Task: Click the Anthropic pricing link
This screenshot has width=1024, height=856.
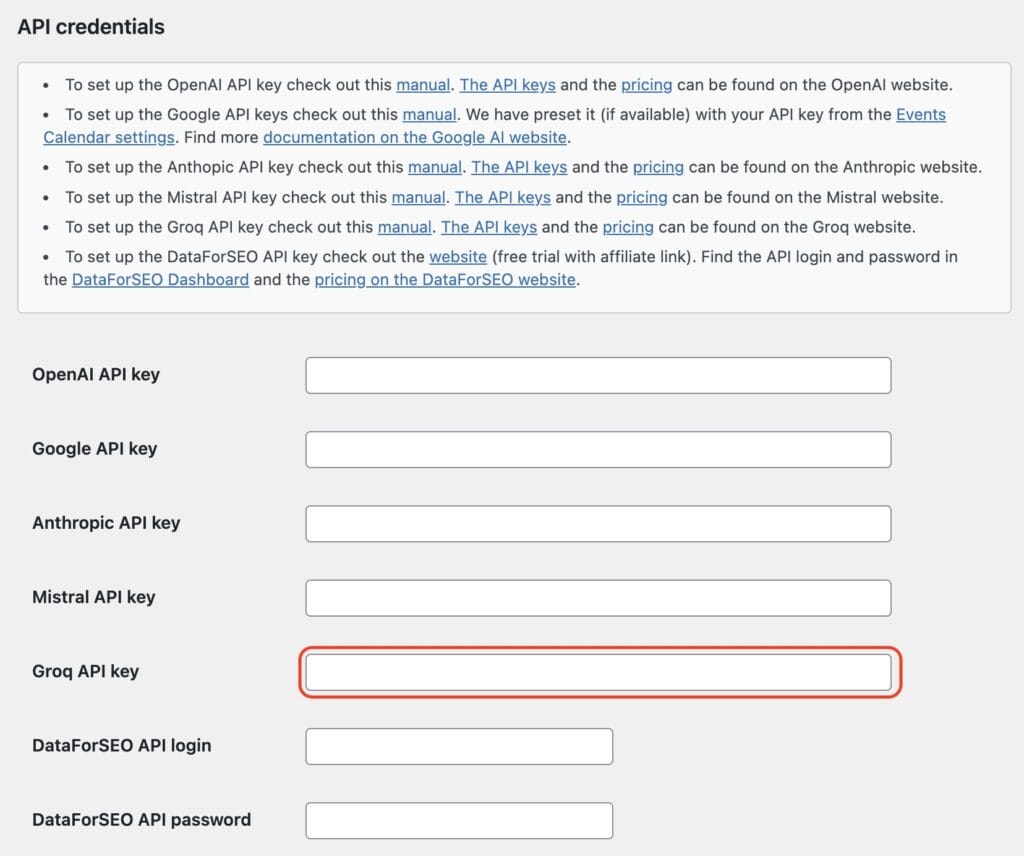Action: coord(659,167)
